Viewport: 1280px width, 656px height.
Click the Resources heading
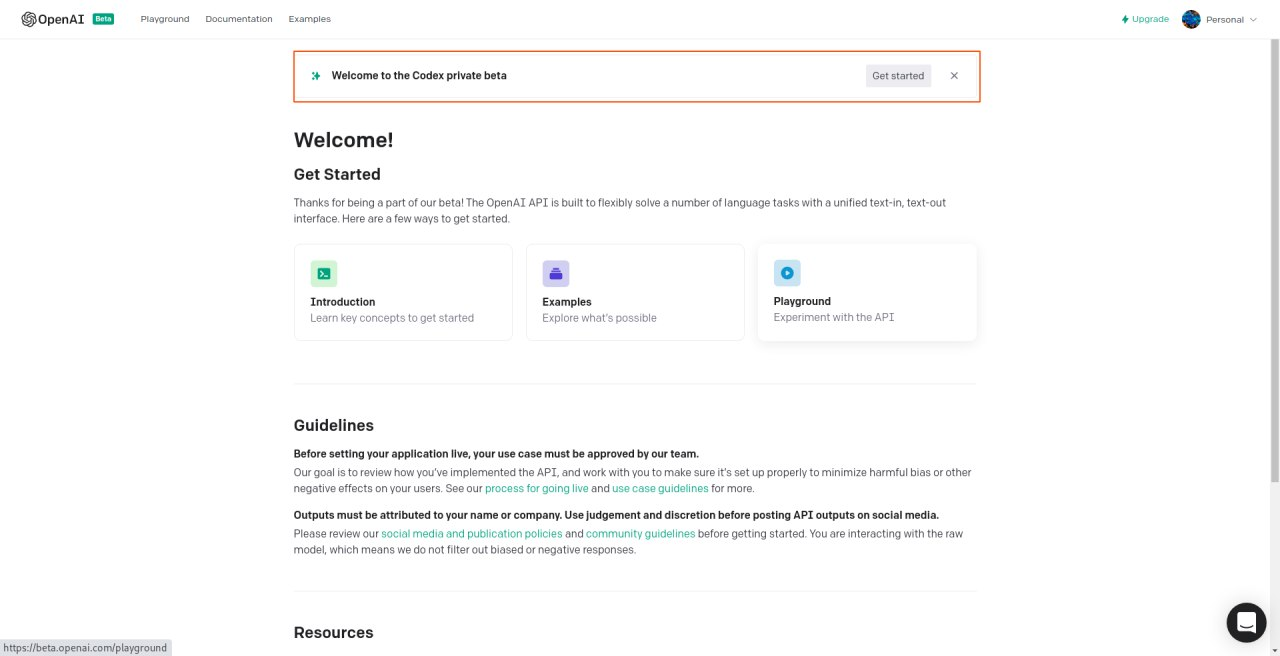coord(334,633)
